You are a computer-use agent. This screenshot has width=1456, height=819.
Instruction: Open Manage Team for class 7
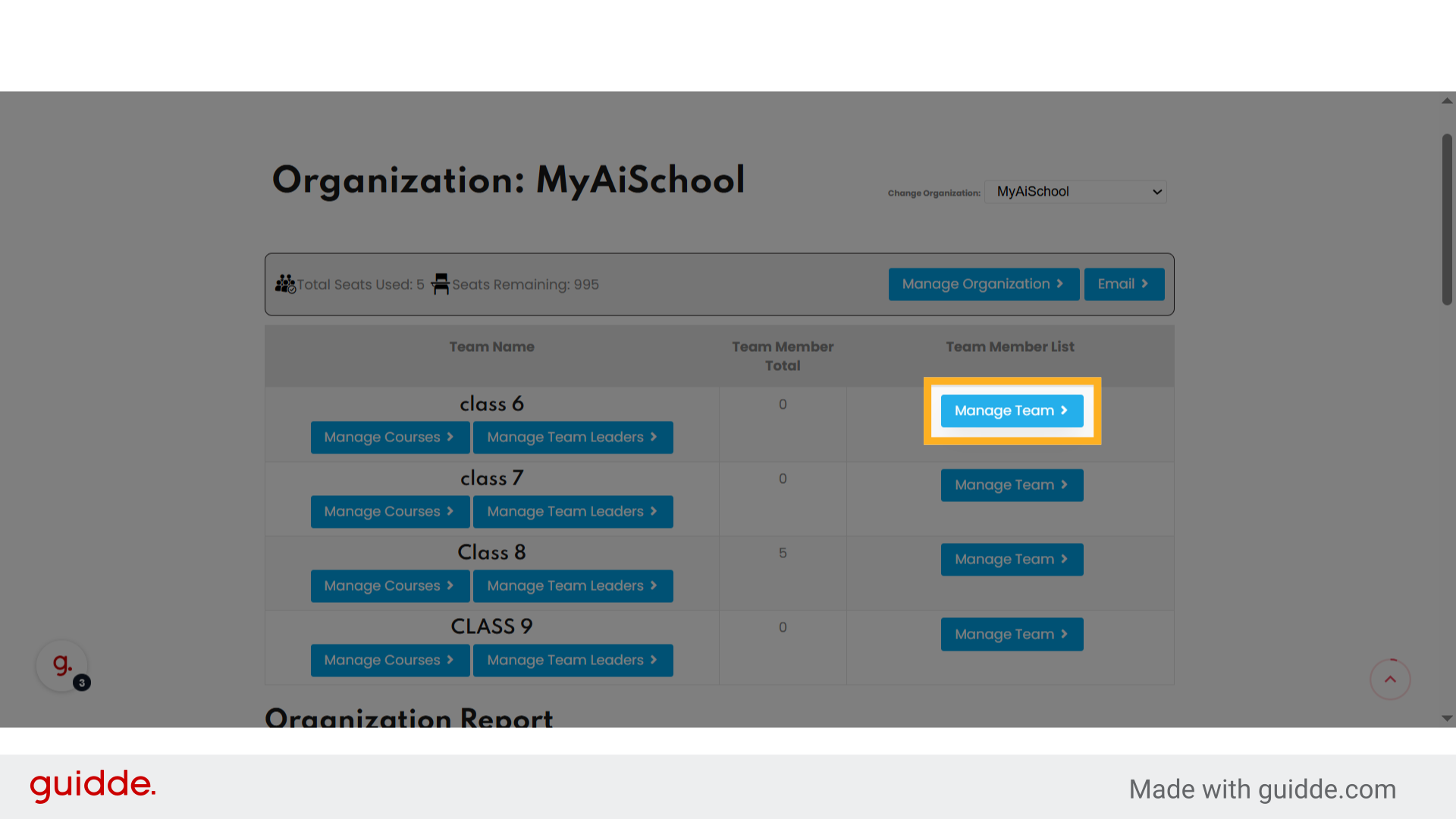[x=1011, y=485]
